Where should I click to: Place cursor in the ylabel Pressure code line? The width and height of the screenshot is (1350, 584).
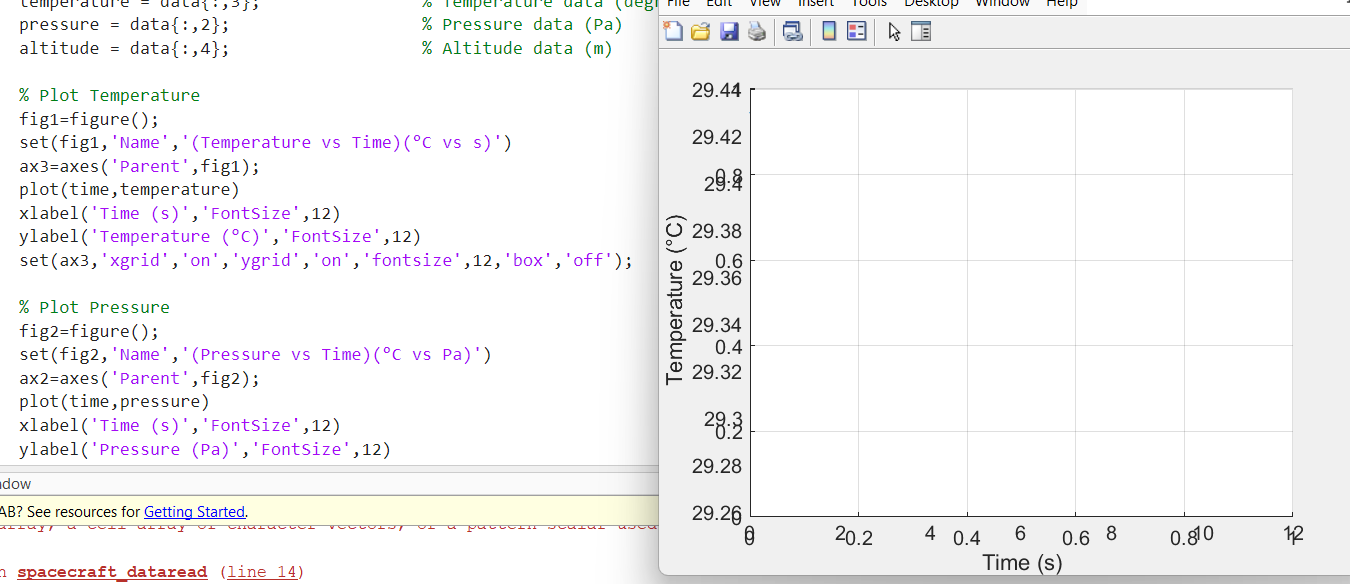200,449
